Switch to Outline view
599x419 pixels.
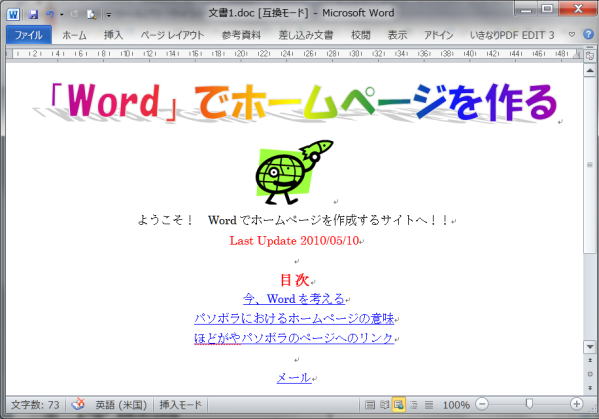414,405
